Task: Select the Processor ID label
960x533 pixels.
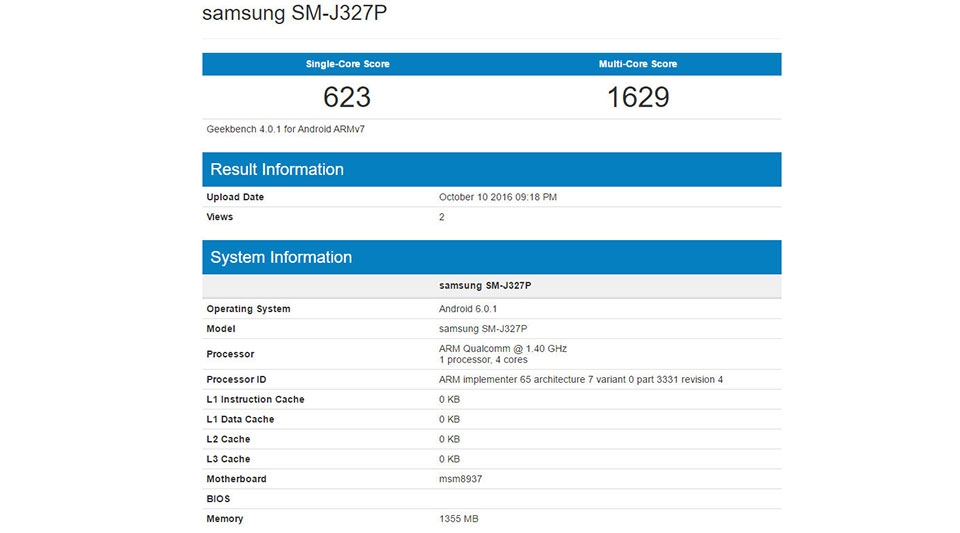Action: [x=236, y=379]
